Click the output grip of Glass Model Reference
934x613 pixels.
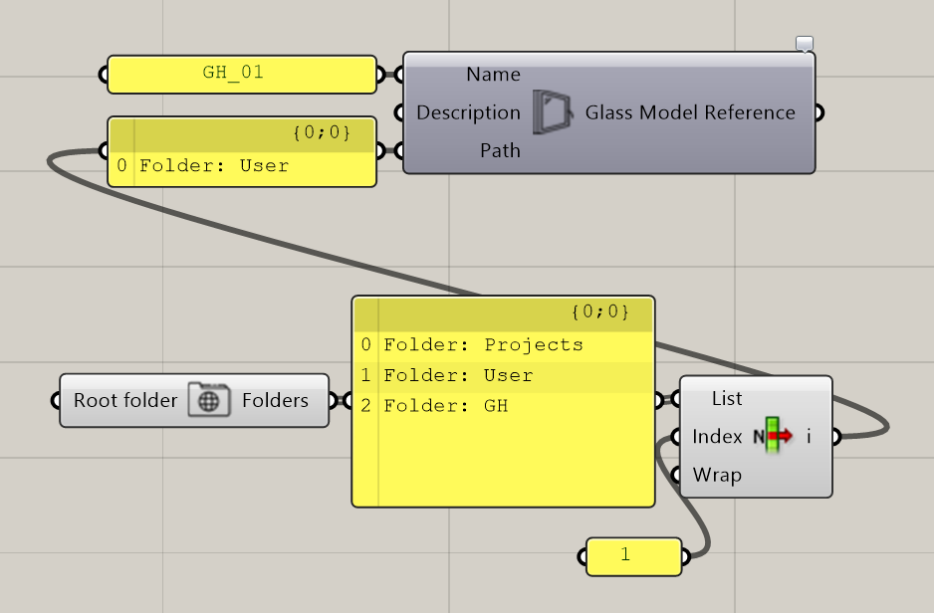pyautogui.click(x=820, y=113)
